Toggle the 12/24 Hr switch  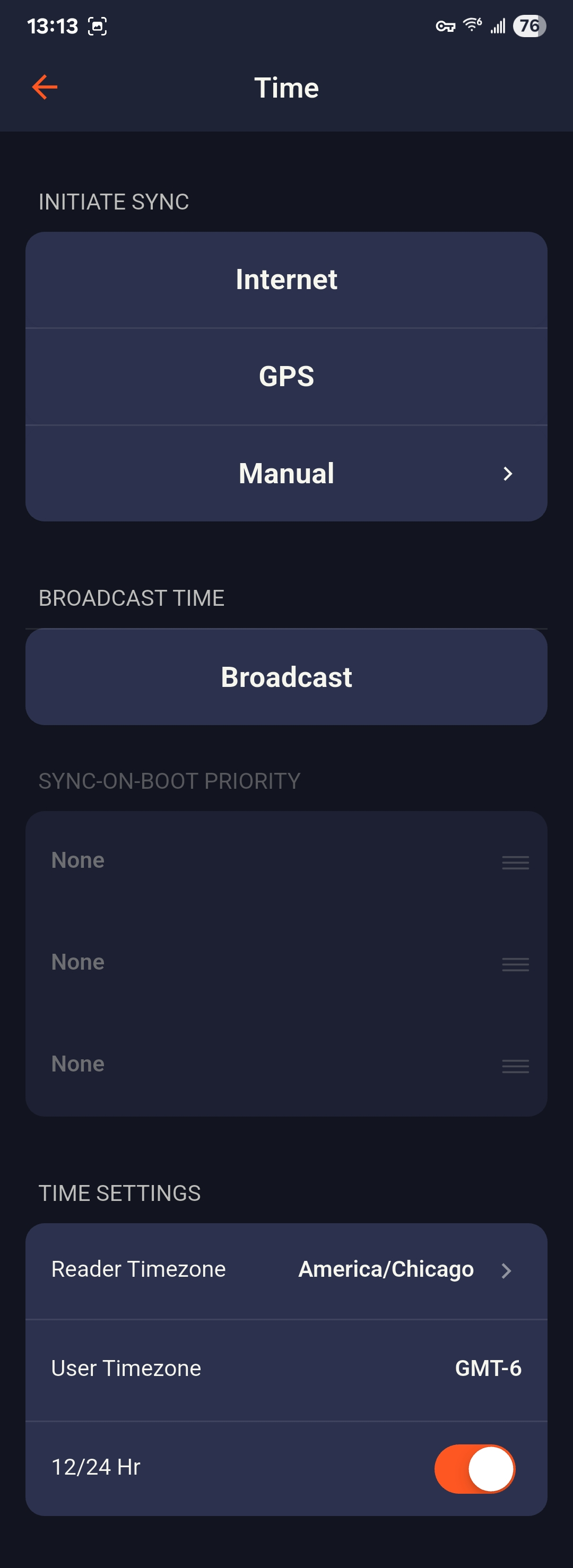pyautogui.click(x=474, y=1468)
